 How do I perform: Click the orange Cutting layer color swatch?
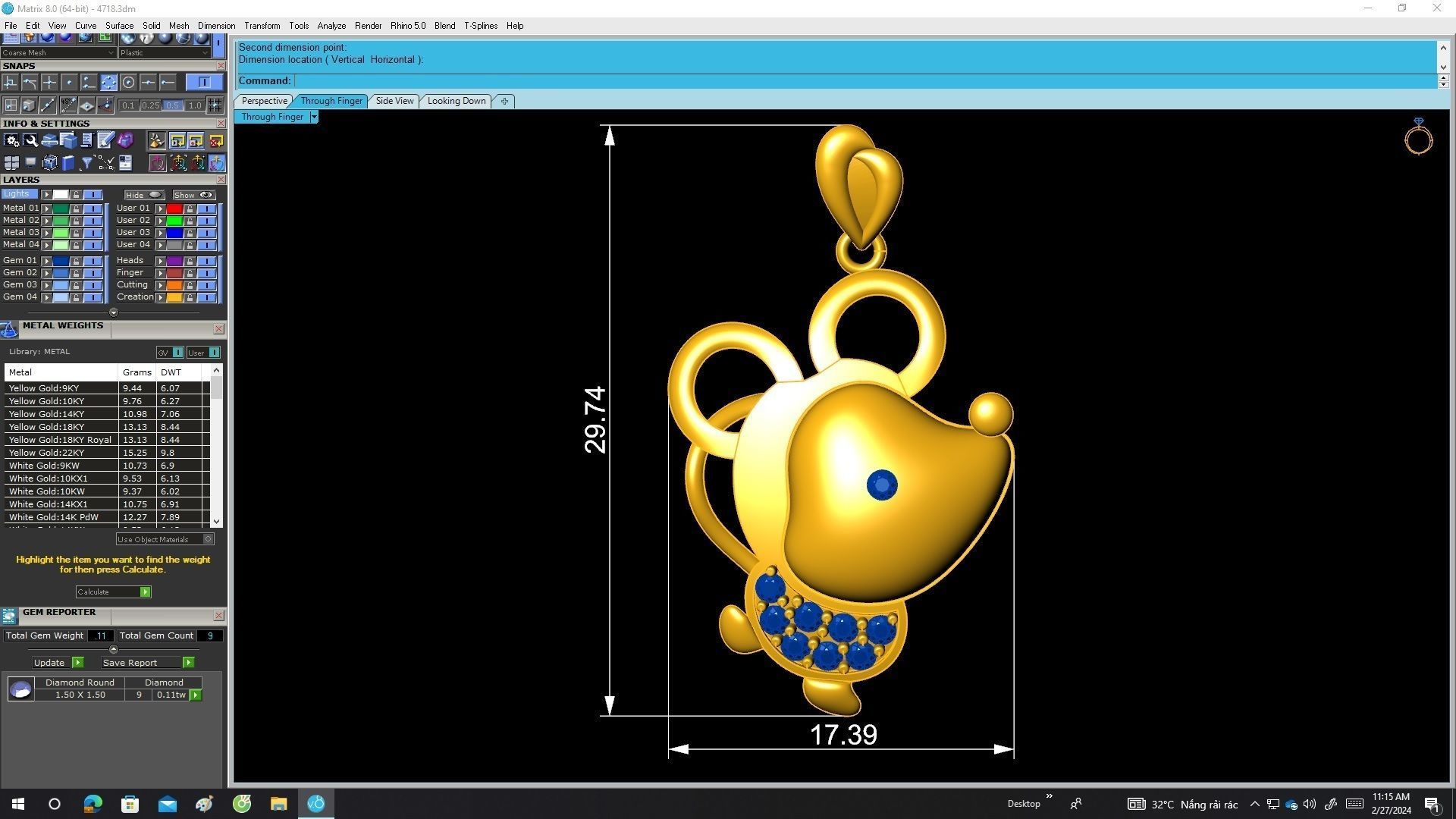tap(174, 285)
